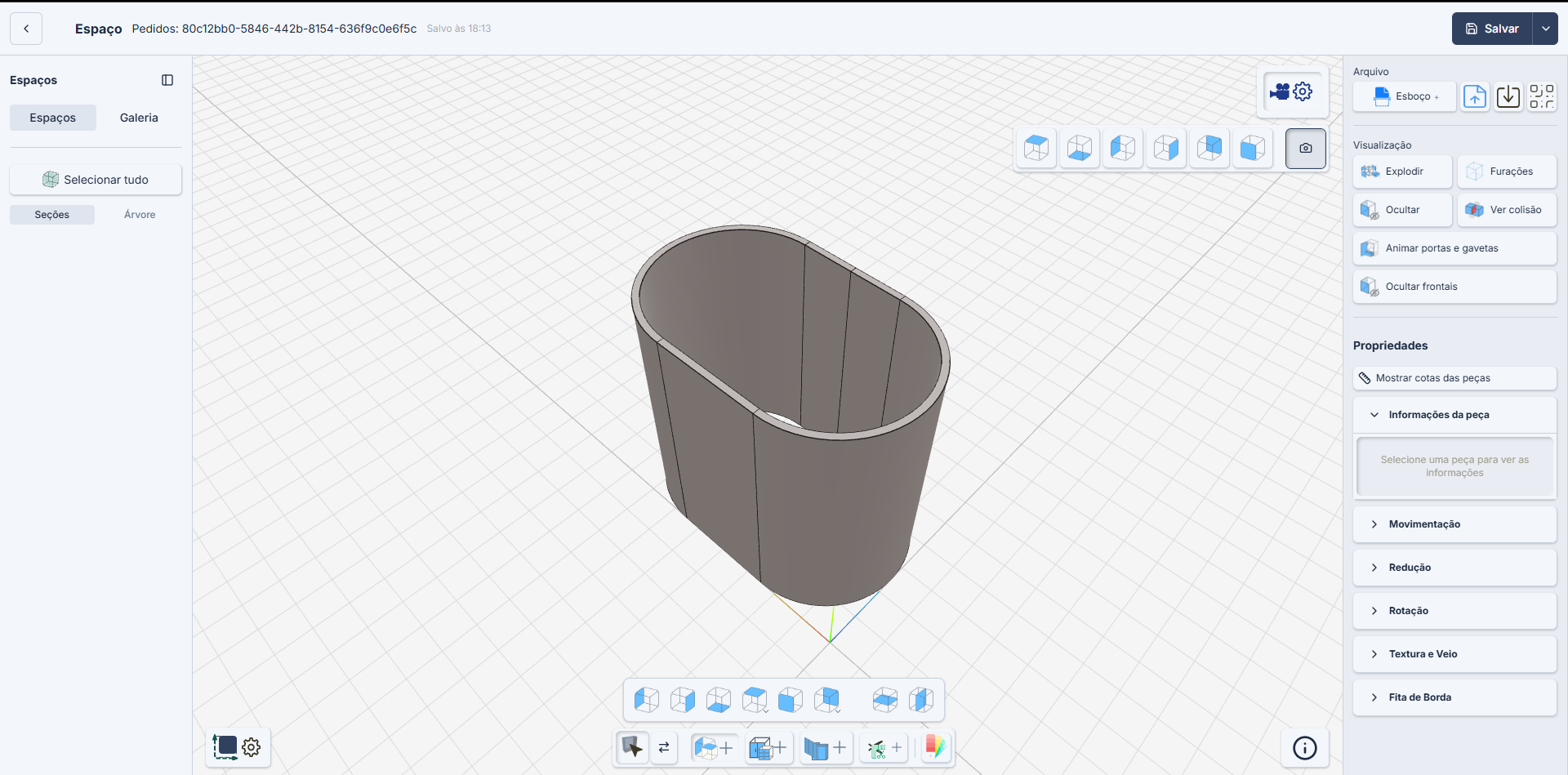Screen dimensions: 1568x775
Task: Click the file upload icon under Arquivo
Action: point(1475,96)
